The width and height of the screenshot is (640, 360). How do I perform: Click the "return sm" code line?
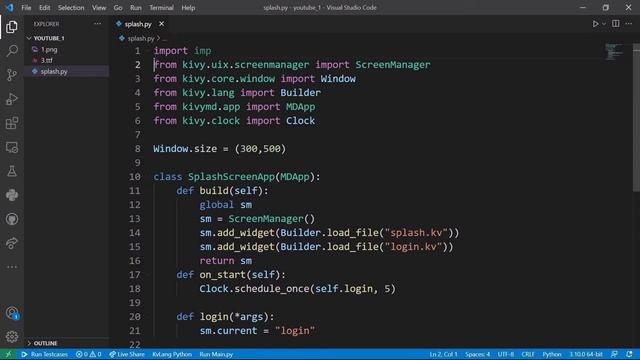point(225,260)
